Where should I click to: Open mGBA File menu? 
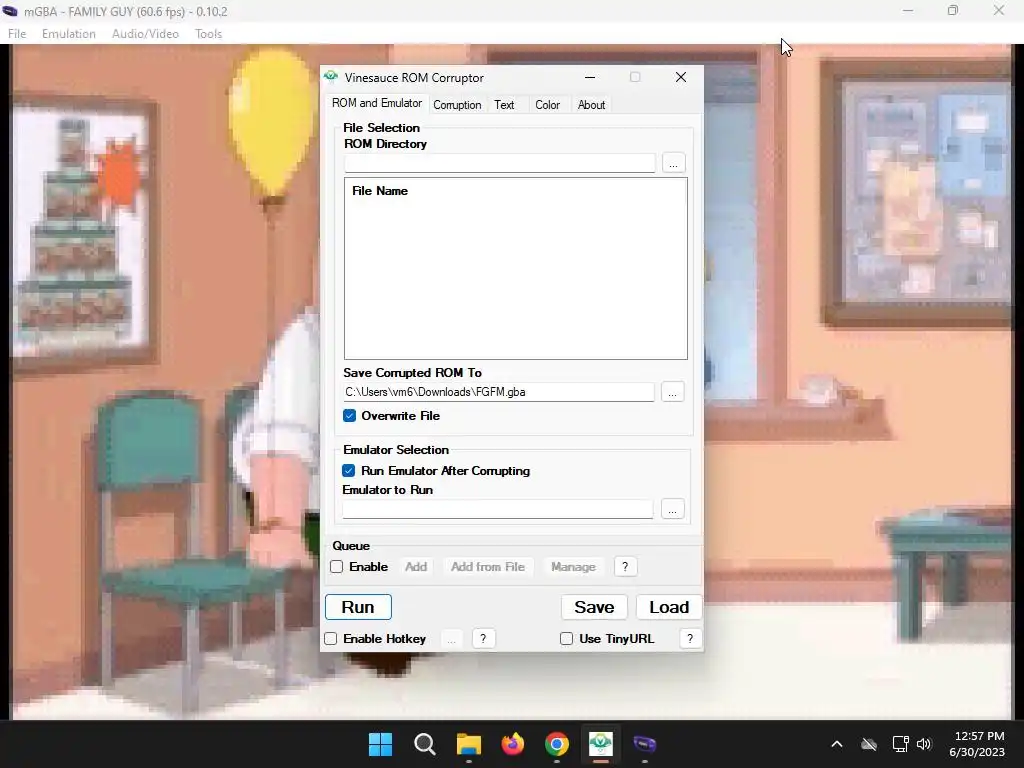click(x=17, y=34)
